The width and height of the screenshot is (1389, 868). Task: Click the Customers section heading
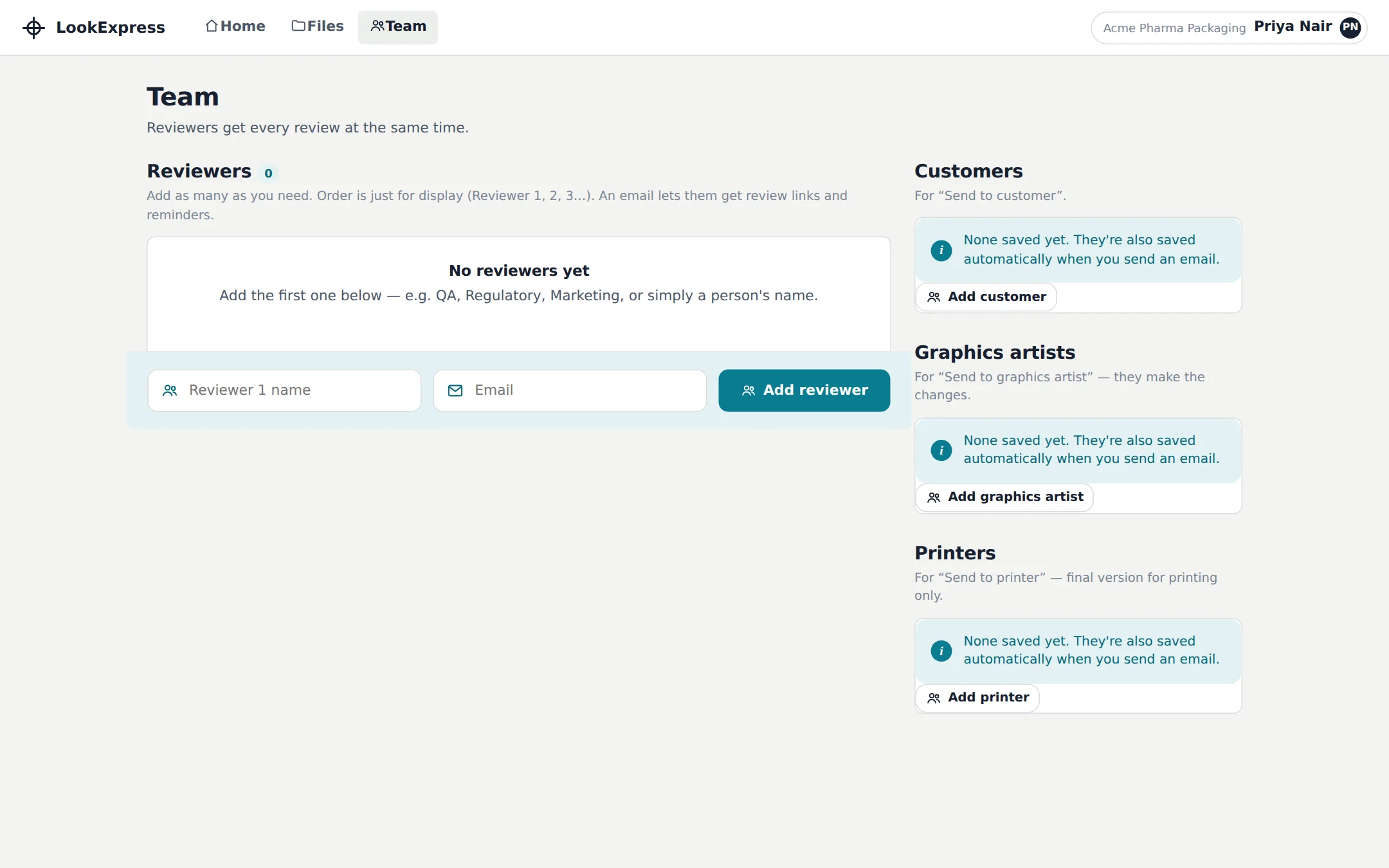pyautogui.click(x=968, y=171)
